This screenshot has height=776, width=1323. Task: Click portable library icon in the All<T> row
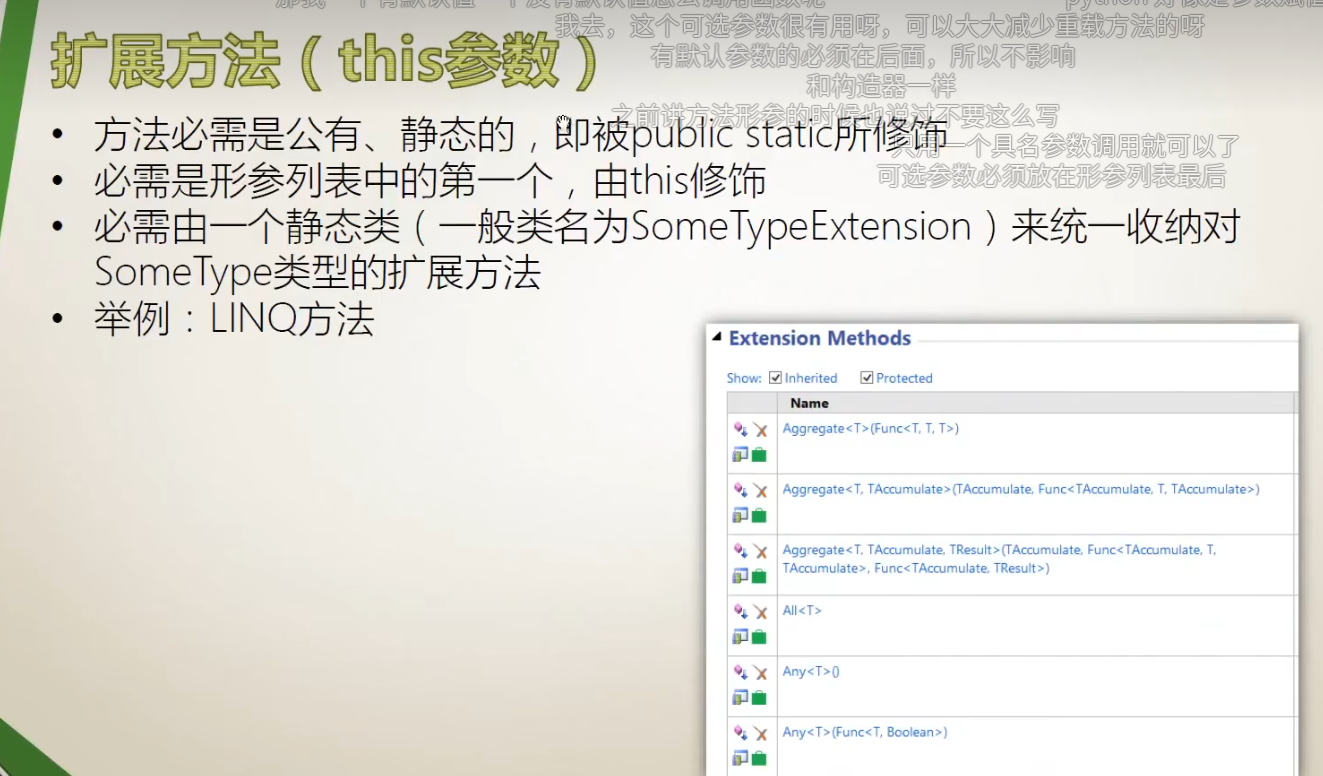(740, 637)
